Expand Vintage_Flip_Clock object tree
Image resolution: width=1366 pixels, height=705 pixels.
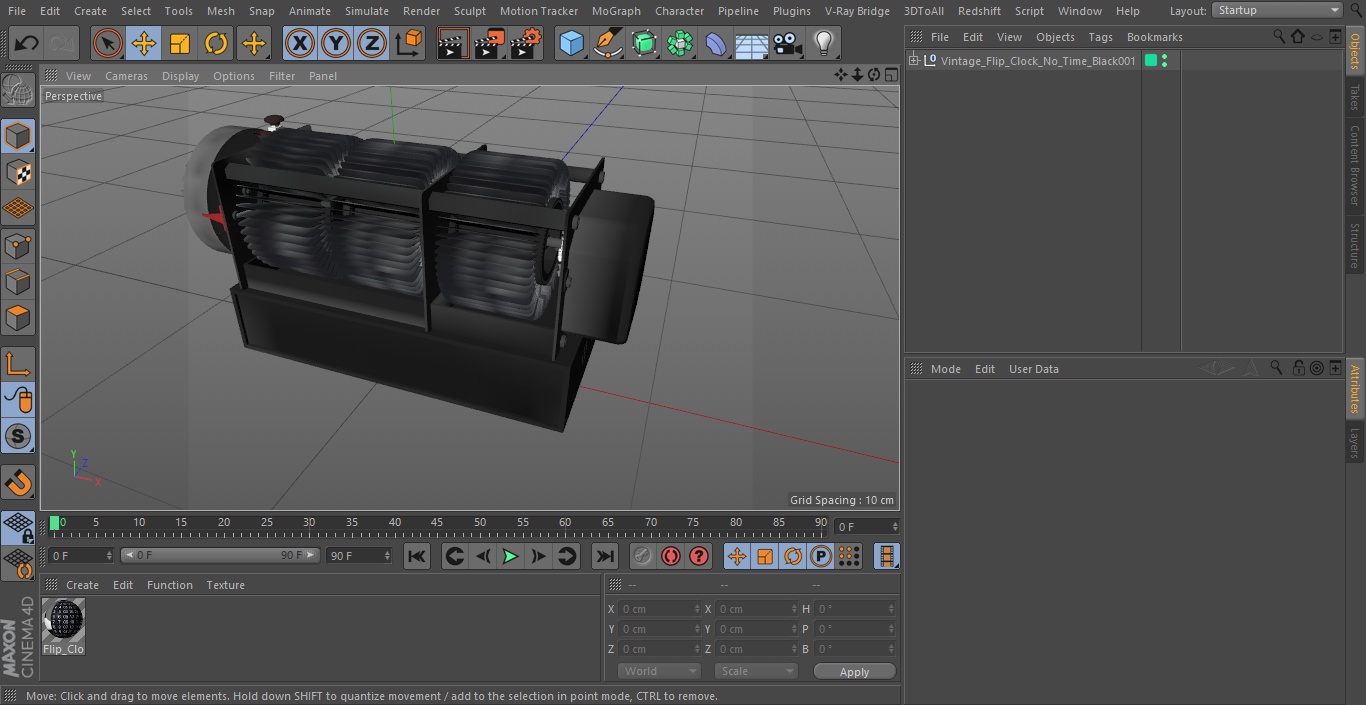[x=913, y=61]
